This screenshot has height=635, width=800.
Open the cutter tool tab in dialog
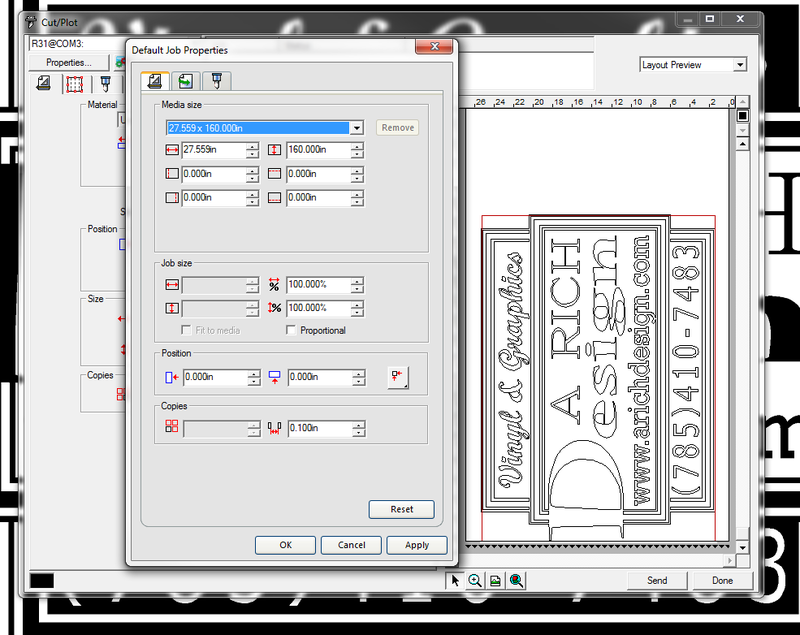click(x=216, y=81)
